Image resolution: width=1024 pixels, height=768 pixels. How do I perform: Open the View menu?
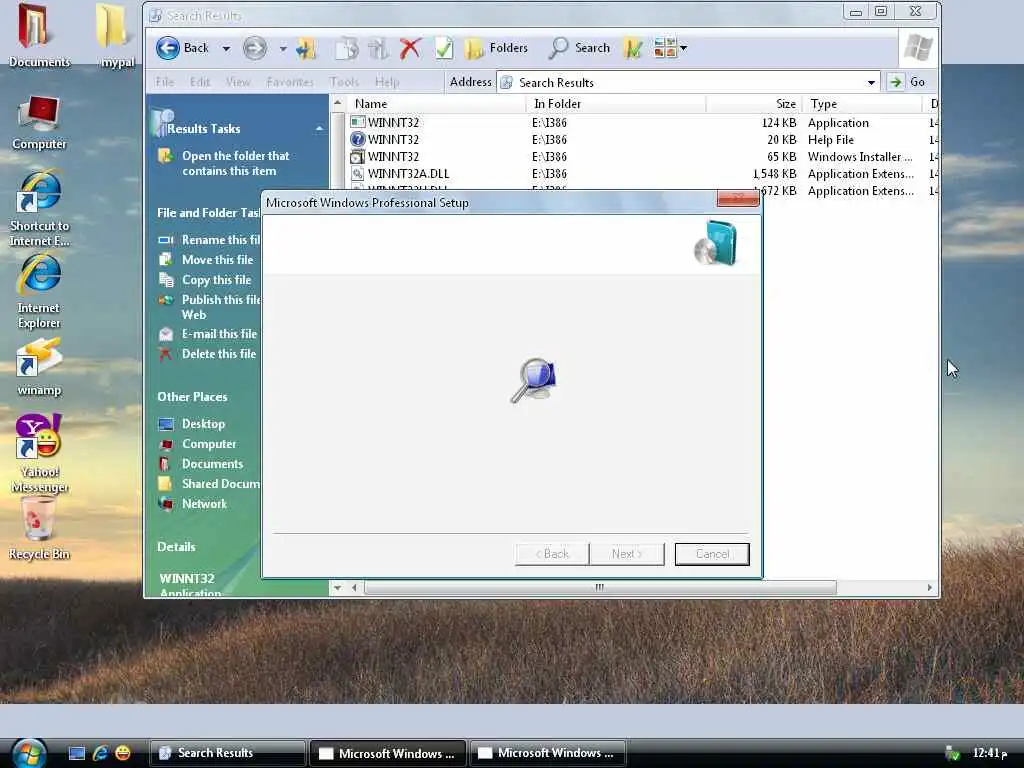[x=238, y=82]
